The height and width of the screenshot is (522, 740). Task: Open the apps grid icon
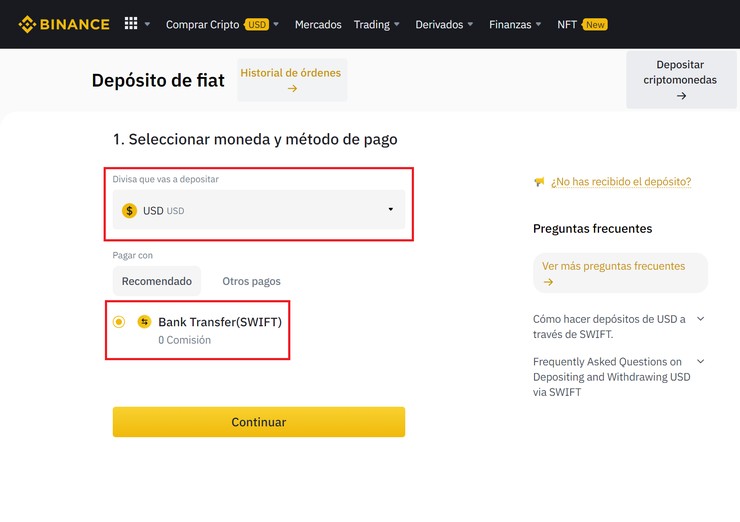[x=131, y=24]
